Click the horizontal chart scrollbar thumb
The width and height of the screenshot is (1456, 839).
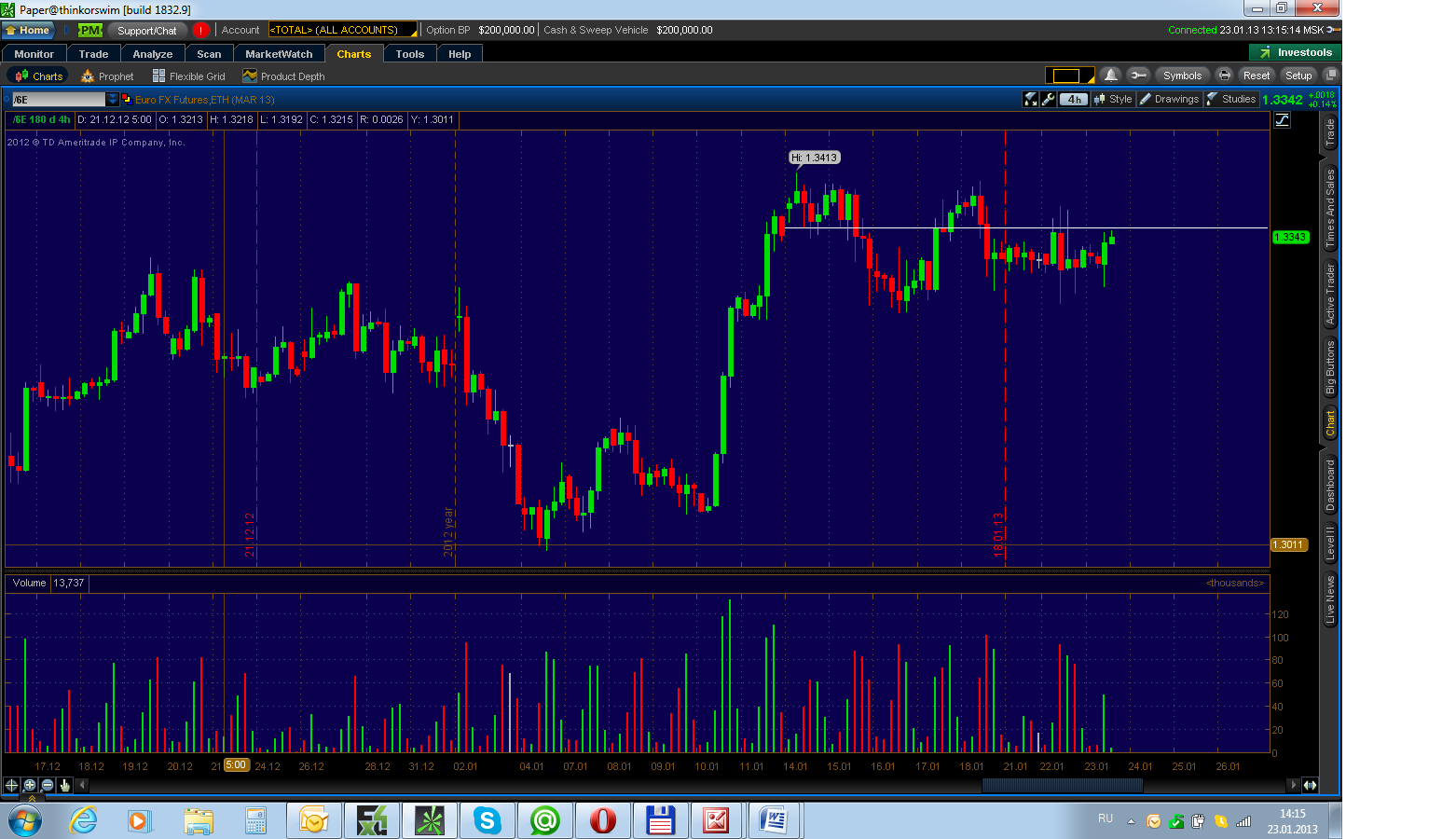point(1062,785)
